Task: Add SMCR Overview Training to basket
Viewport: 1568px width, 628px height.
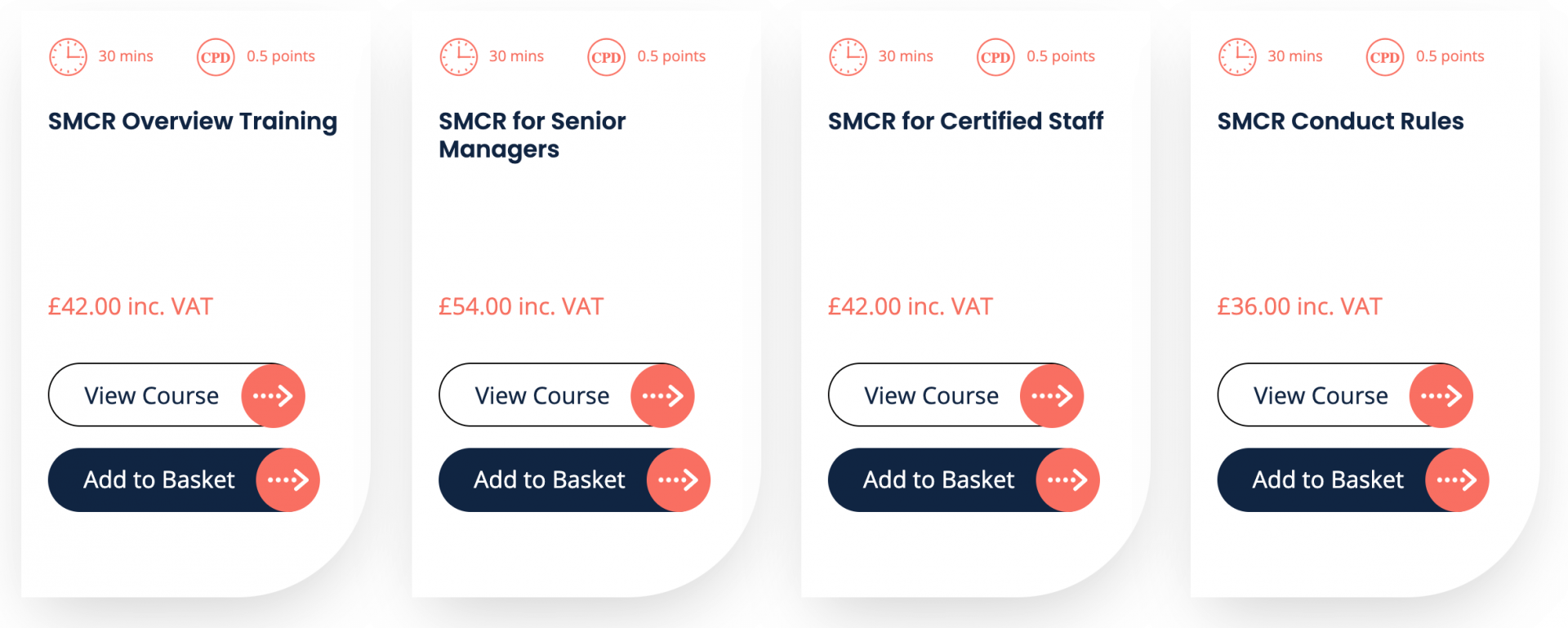Action: 184,480
